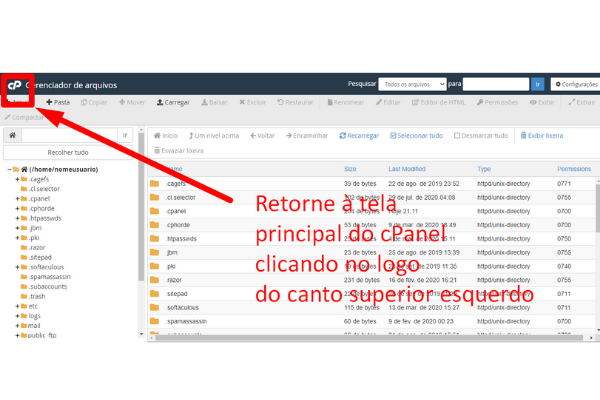Click Esvaziar lixeira link
The height and width of the screenshot is (400, 600).
coord(179,150)
